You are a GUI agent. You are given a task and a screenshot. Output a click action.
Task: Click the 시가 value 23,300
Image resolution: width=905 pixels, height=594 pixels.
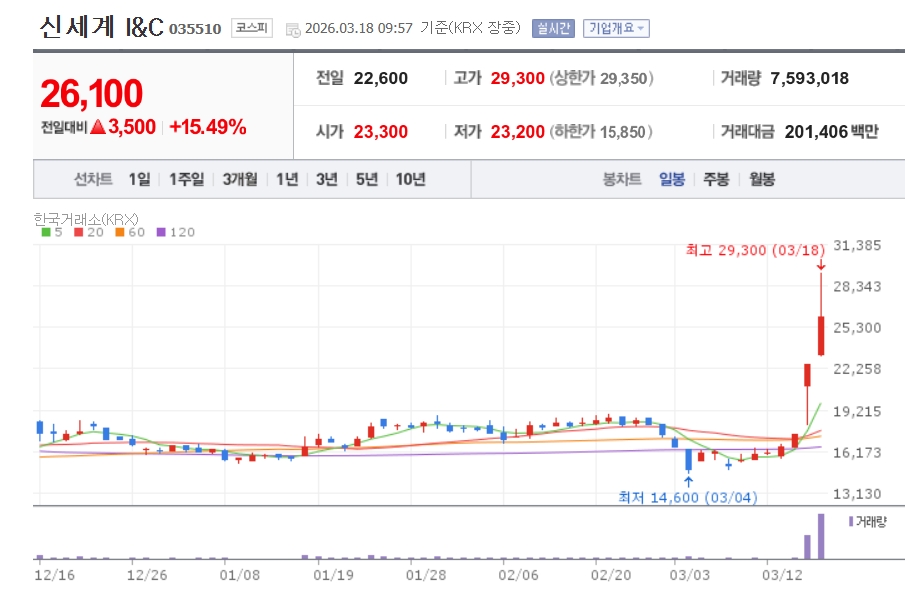point(380,132)
